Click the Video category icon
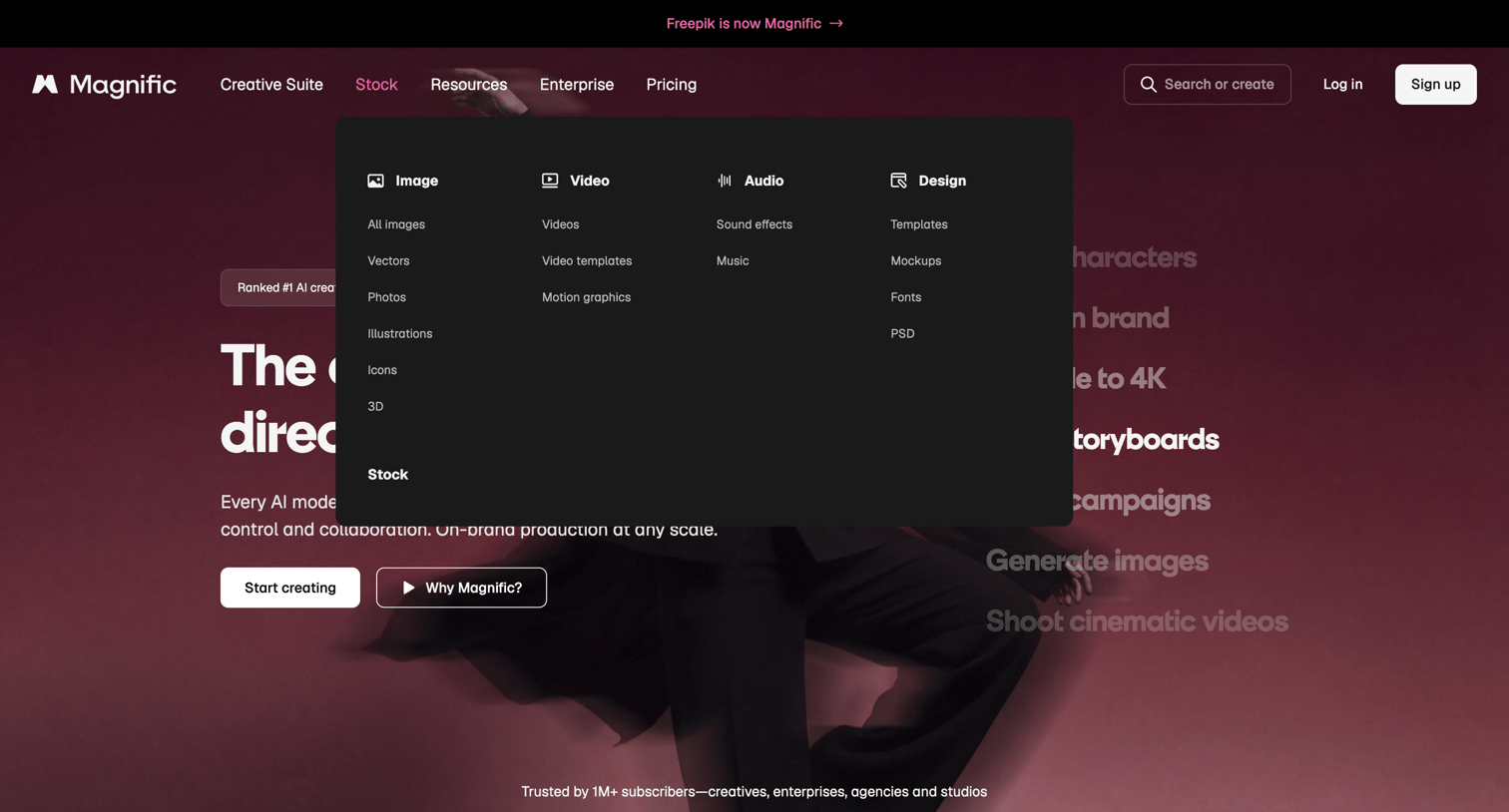The width and height of the screenshot is (1509, 812). pyautogui.click(x=550, y=181)
